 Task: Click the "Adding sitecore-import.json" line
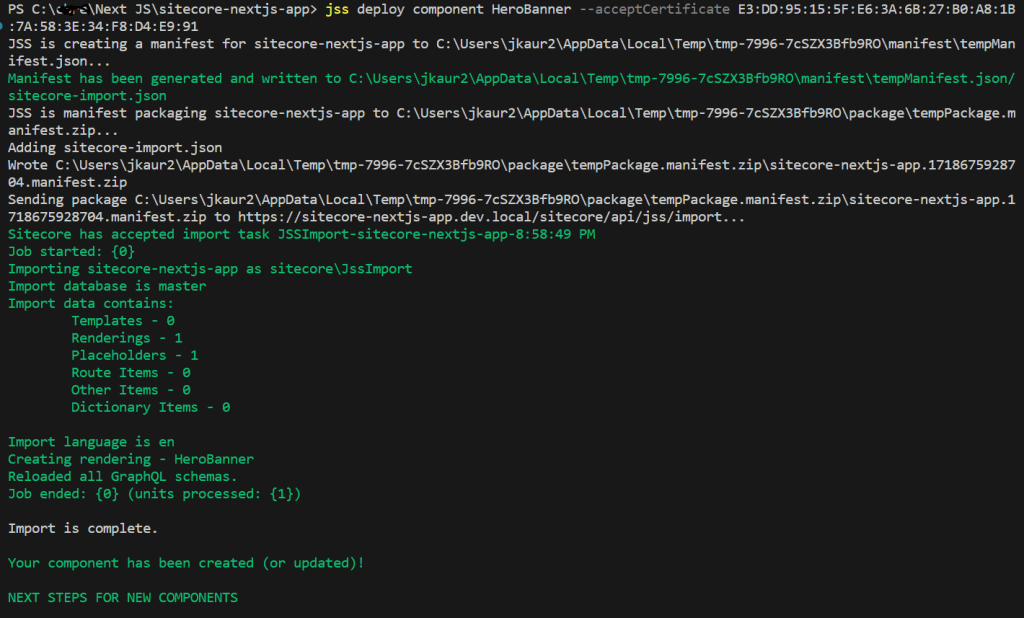(114, 147)
